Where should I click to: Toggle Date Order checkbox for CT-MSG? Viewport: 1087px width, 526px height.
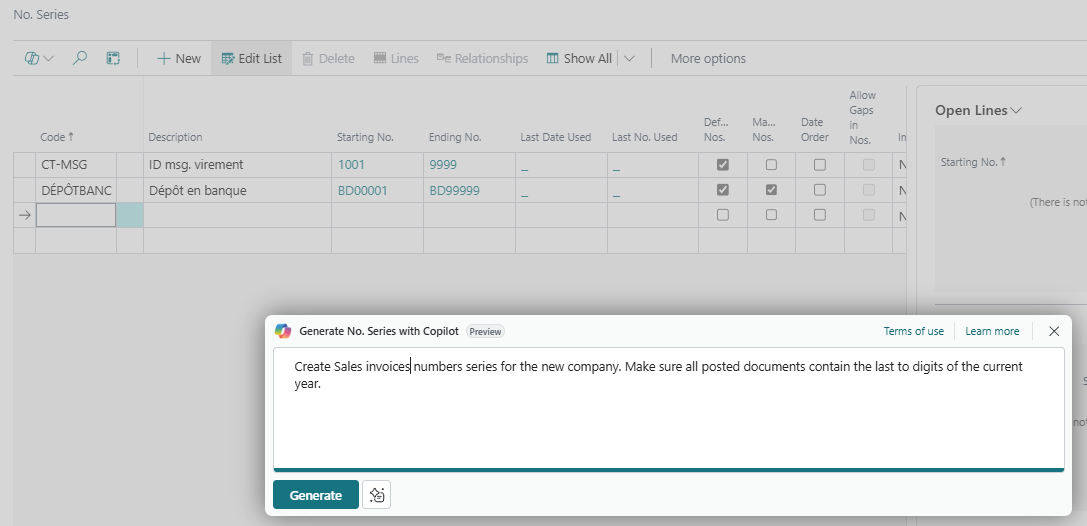click(x=820, y=165)
